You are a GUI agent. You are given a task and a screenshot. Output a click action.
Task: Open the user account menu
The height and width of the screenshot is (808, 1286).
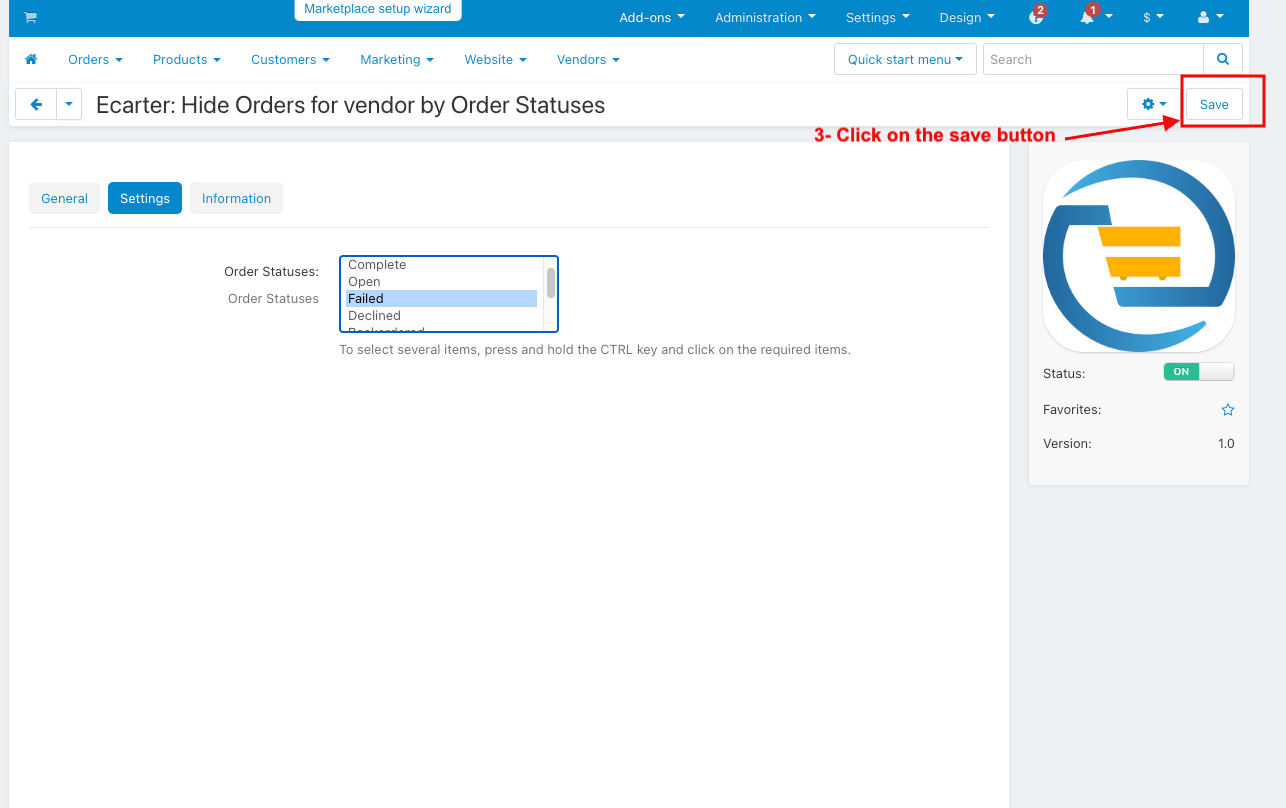pos(1210,17)
